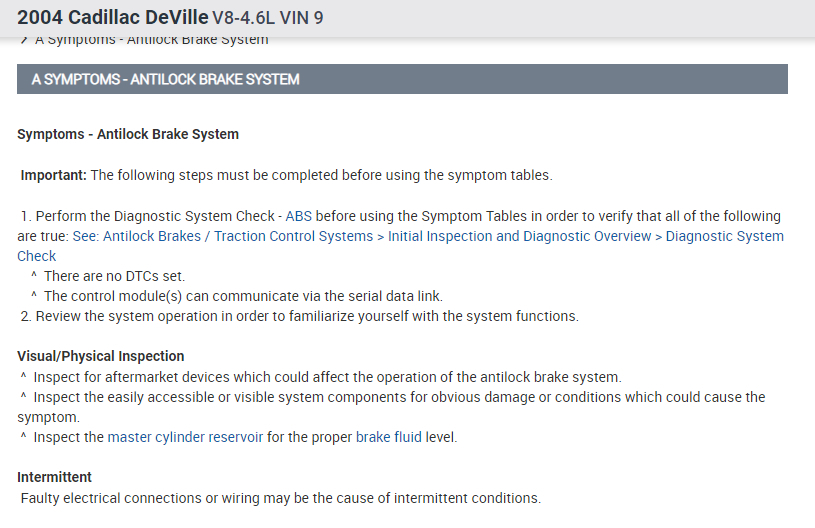Viewport: 815px width, 528px height.
Task: Click the gray 'A SYMPTOMS - ANTILOCK BRAKE SYSTEM' header bar
Action: point(402,79)
